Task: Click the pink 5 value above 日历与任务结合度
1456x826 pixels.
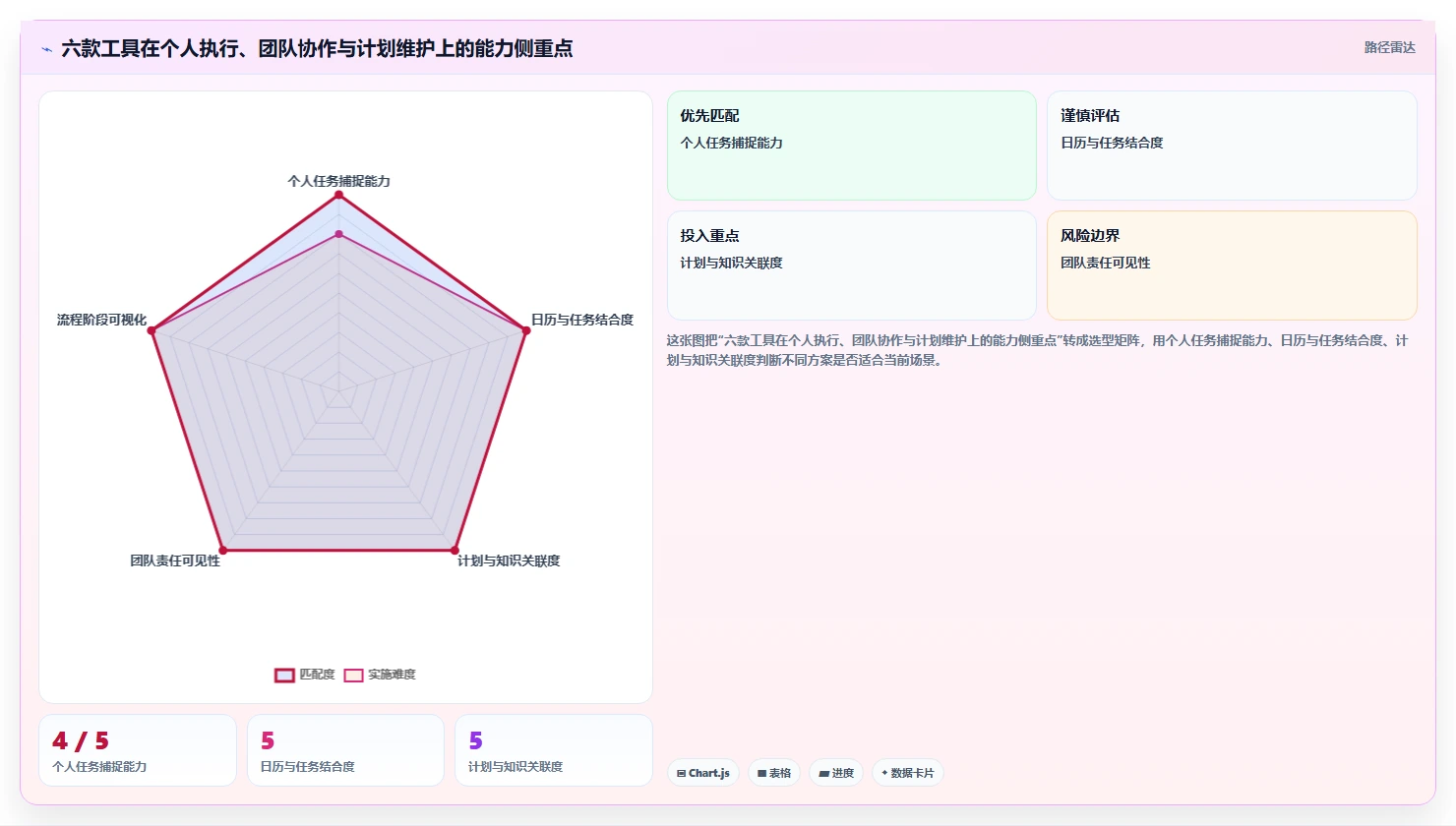Action: 268,740
